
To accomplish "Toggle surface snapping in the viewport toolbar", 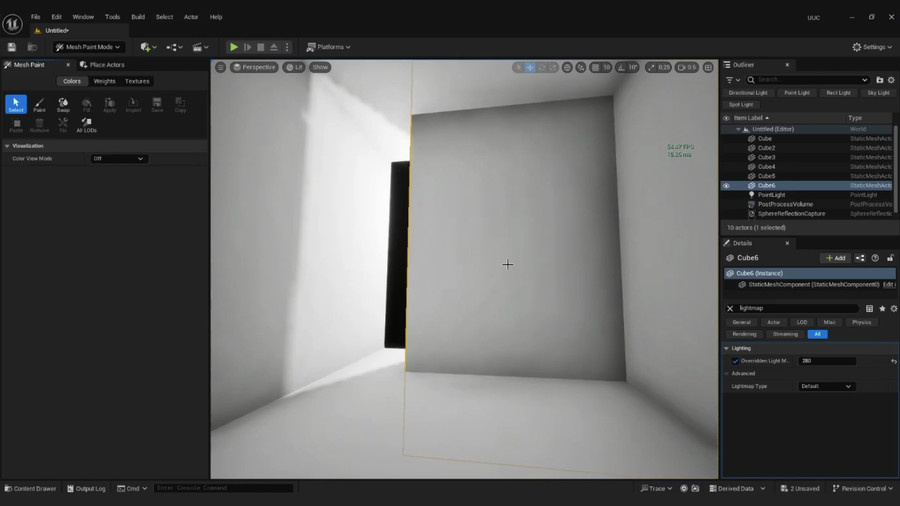I will pyautogui.click(x=581, y=67).
